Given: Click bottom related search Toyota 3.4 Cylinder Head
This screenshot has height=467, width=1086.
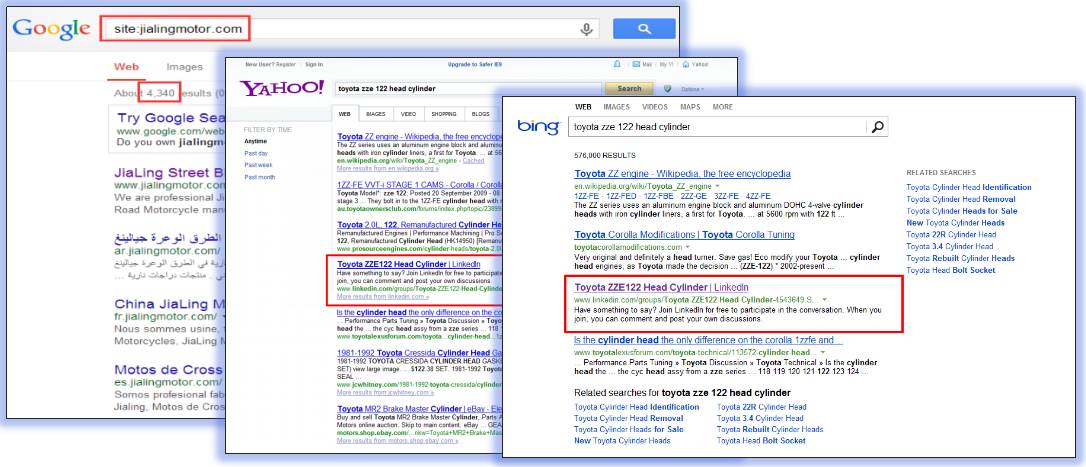Looking at the screenshot, I should click(x=760, y=418).
